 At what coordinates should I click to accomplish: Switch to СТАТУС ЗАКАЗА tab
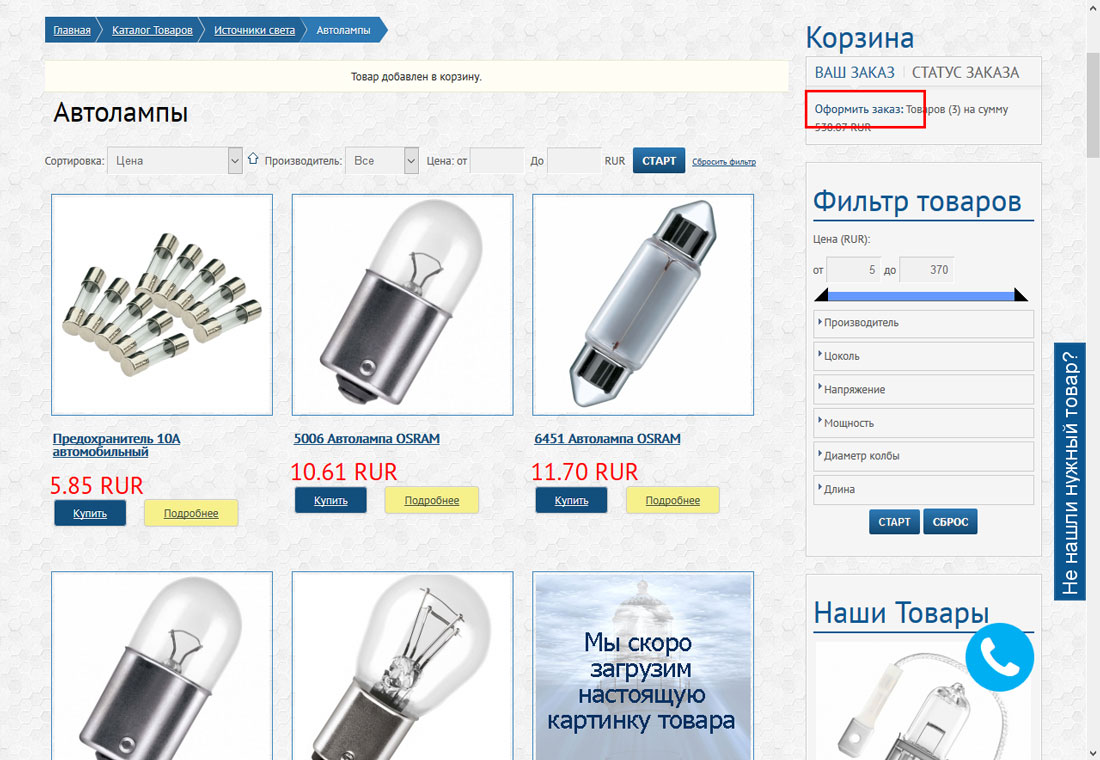[965, 72]
